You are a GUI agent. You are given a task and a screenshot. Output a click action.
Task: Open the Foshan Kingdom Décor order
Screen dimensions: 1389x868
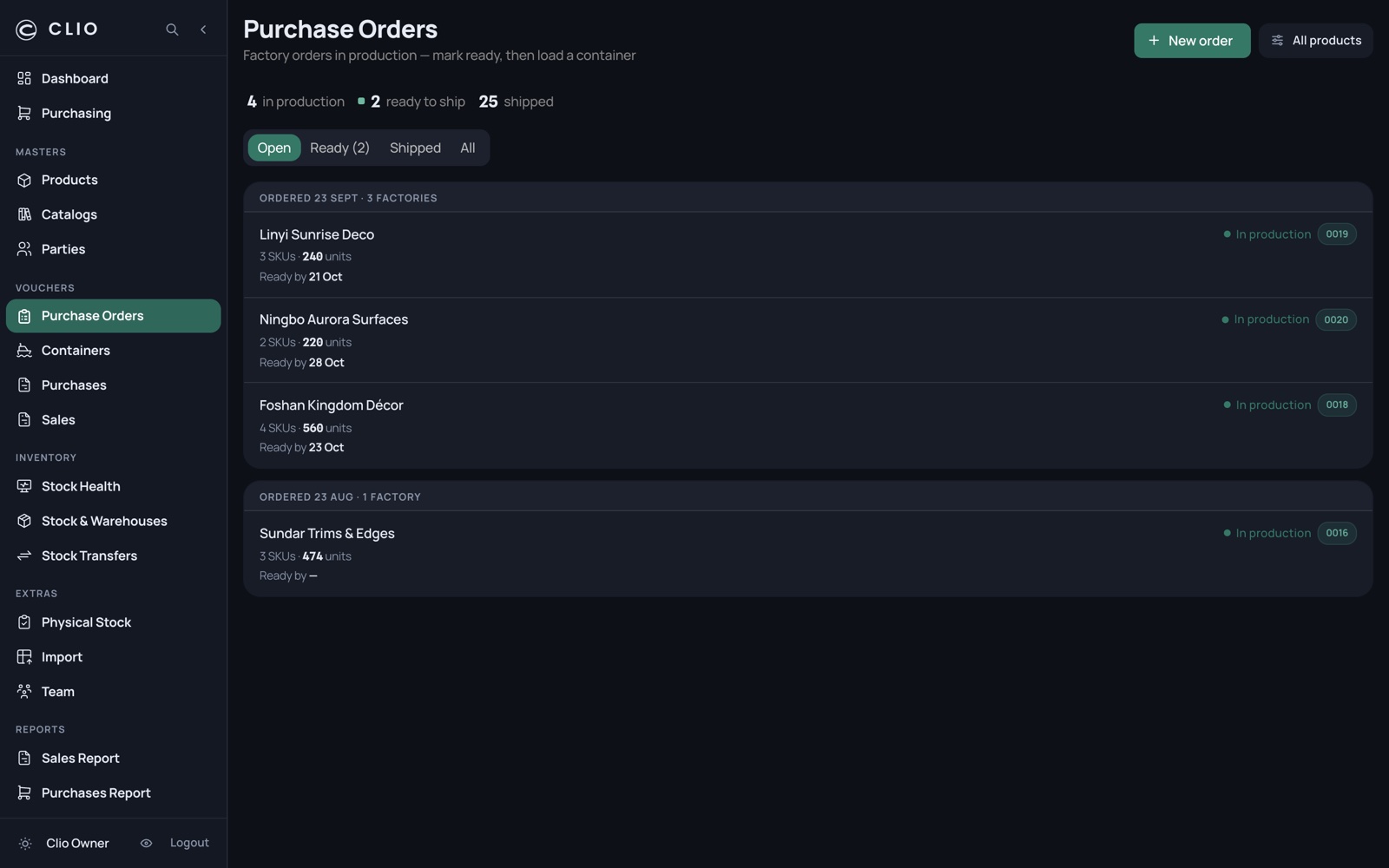[x=807, y=425]
